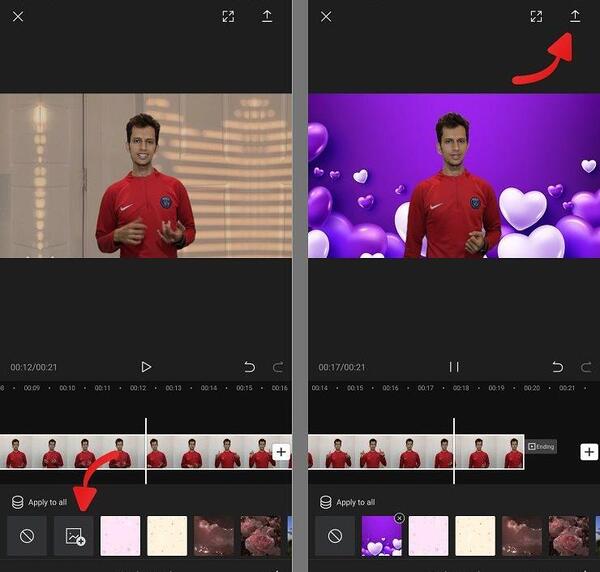Tap the video clip strip in right timeline

416,452
